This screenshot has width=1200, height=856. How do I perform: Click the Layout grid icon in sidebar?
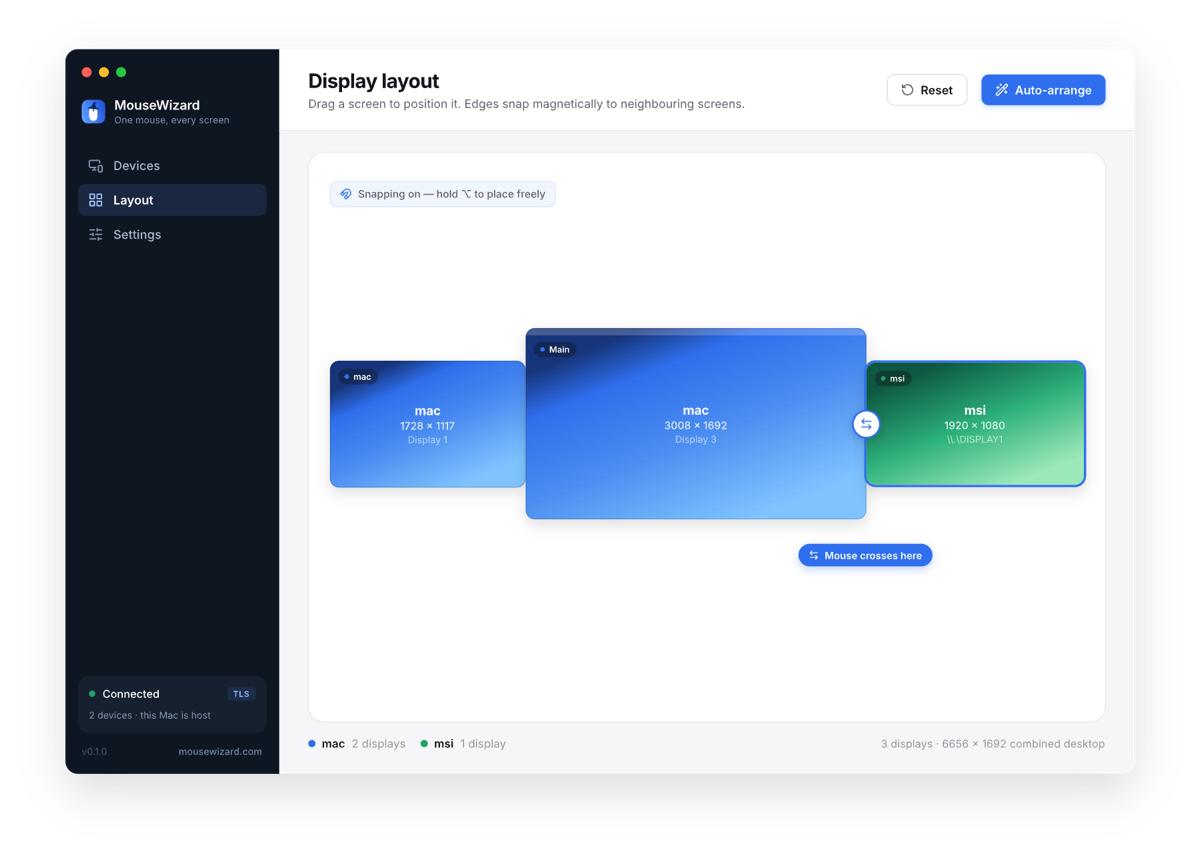pyautogui.click(x=96, y=200)
